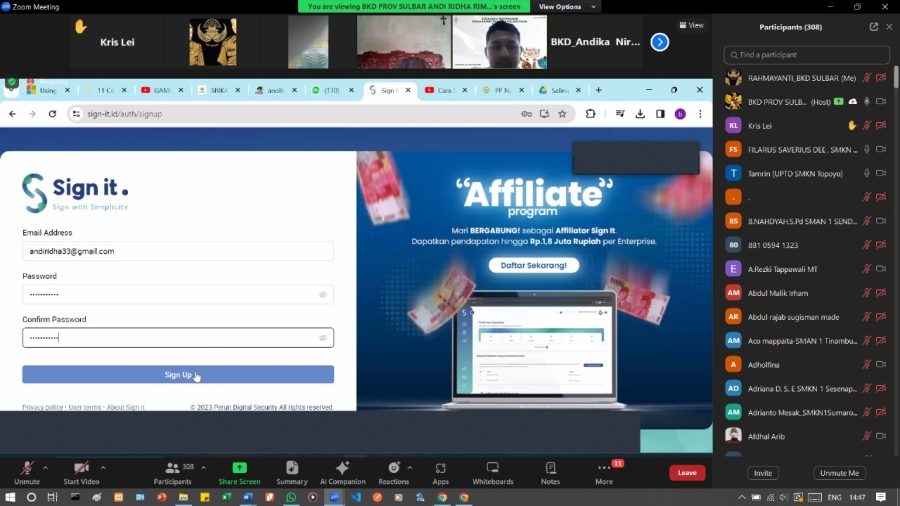This screenshot has width=900, height=506.
Task: Click the browser reload icon
Action: (x=52, y=114)
